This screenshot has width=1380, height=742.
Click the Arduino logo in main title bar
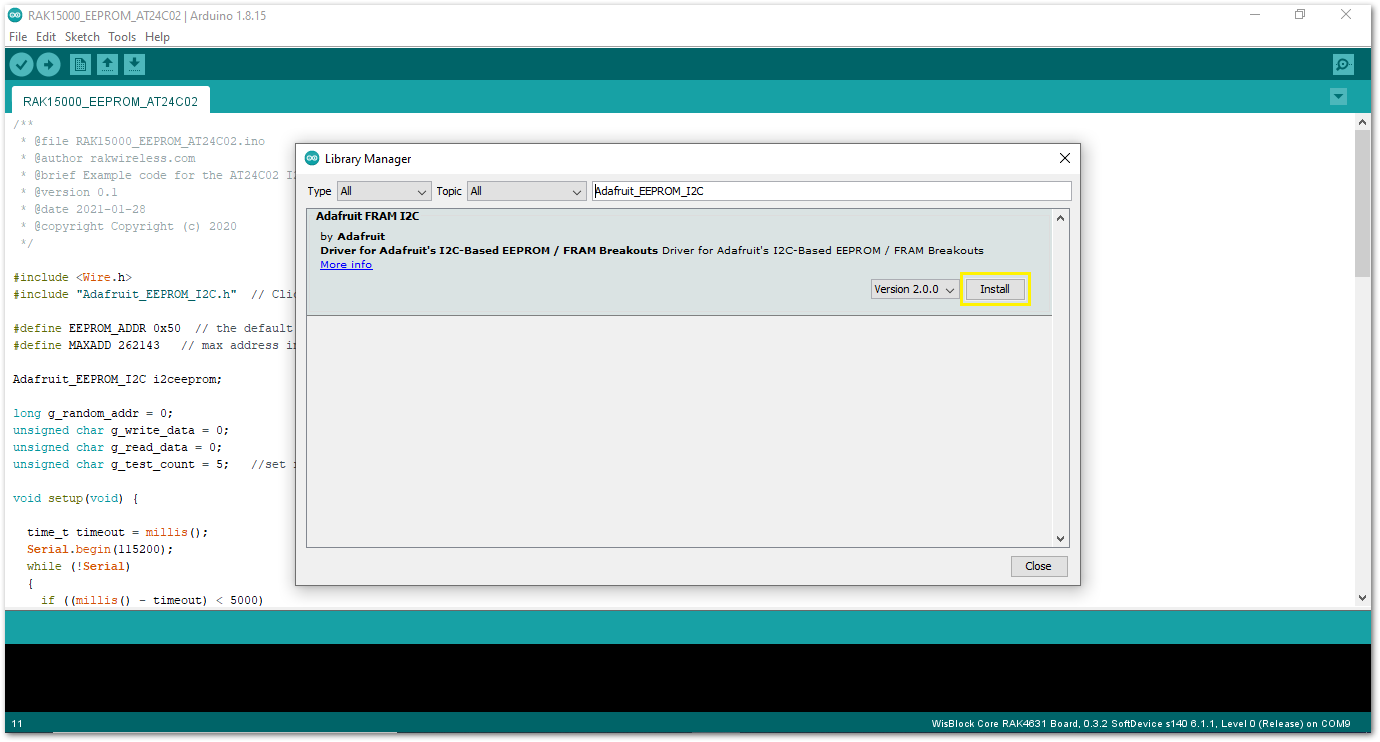15,15
